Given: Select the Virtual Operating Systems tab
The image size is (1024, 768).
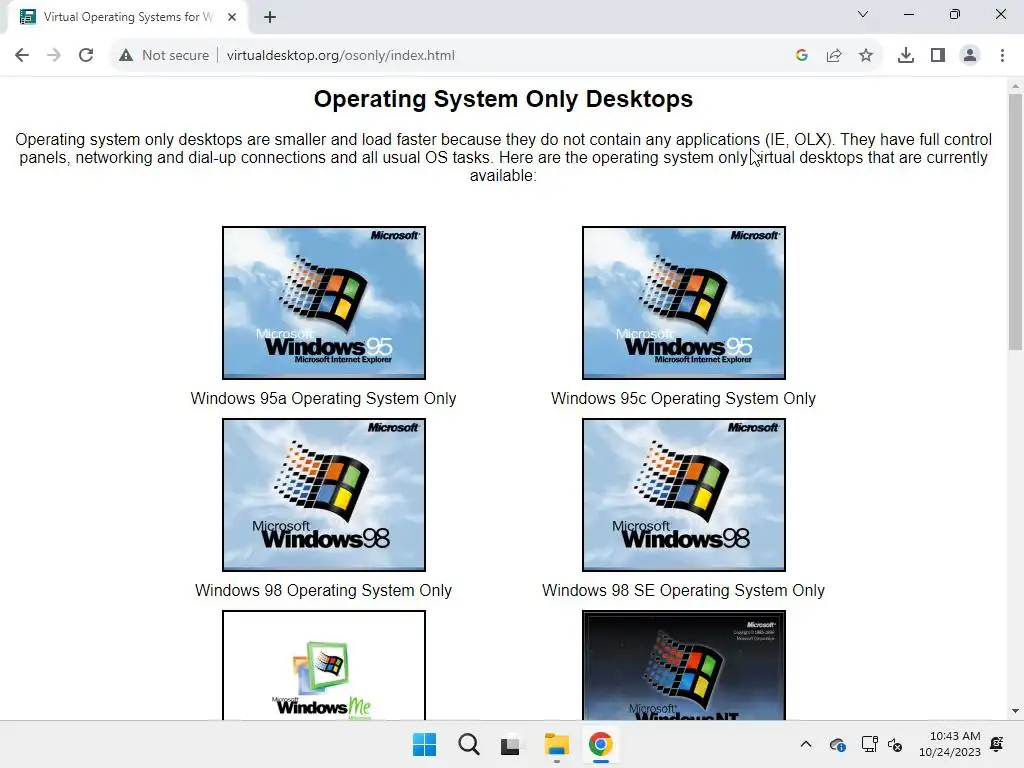Looking at the screenshot, I should click(128, 17).
